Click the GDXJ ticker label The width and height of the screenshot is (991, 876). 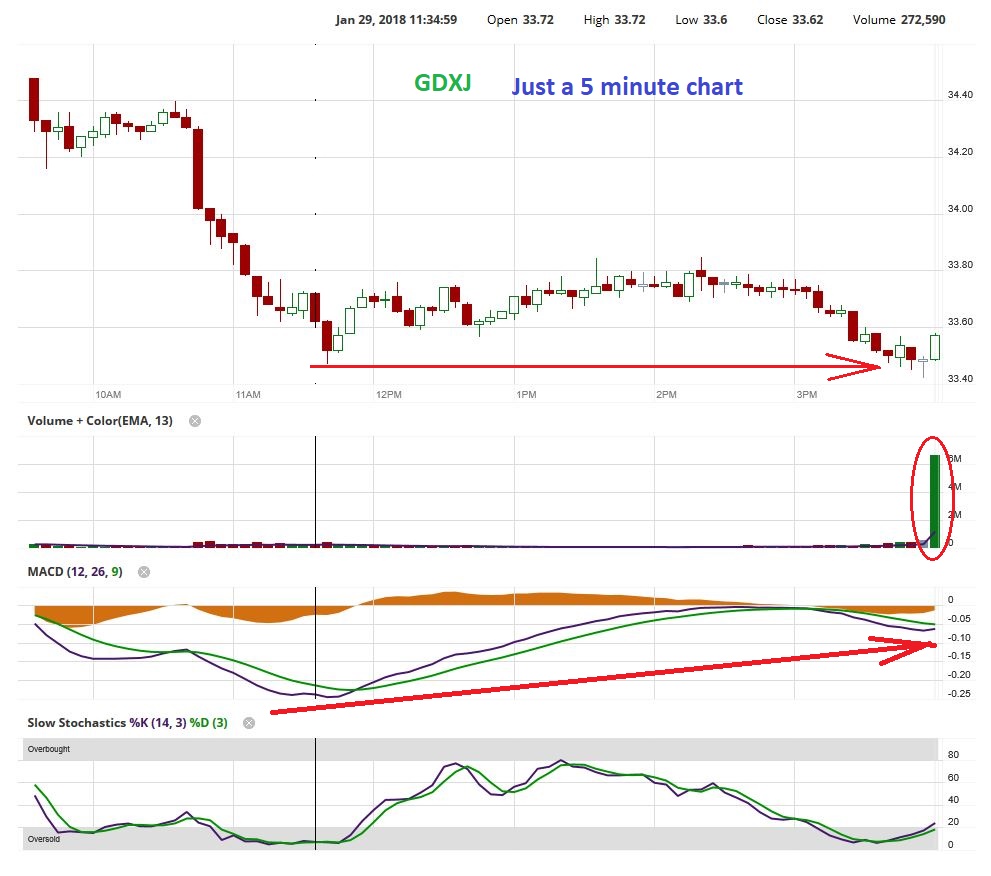(442, 83)
